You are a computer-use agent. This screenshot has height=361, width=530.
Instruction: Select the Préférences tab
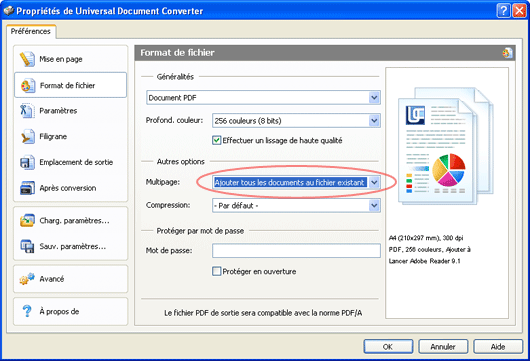point(30,31)
